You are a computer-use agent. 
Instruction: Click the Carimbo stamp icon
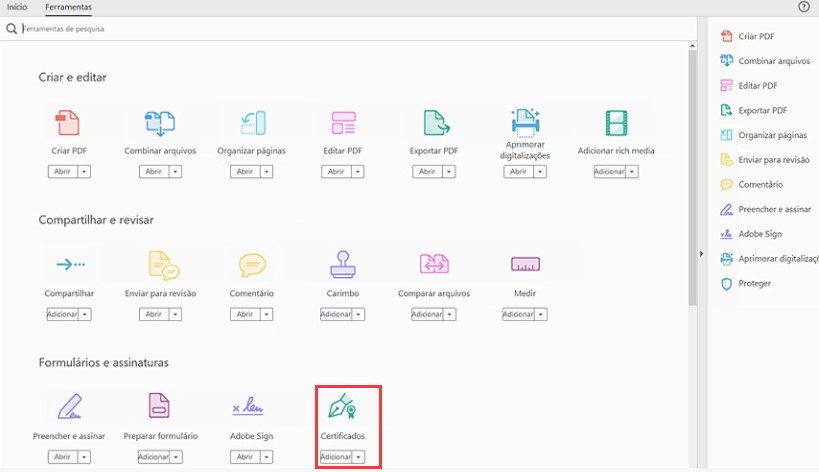(x=343, y=264)
